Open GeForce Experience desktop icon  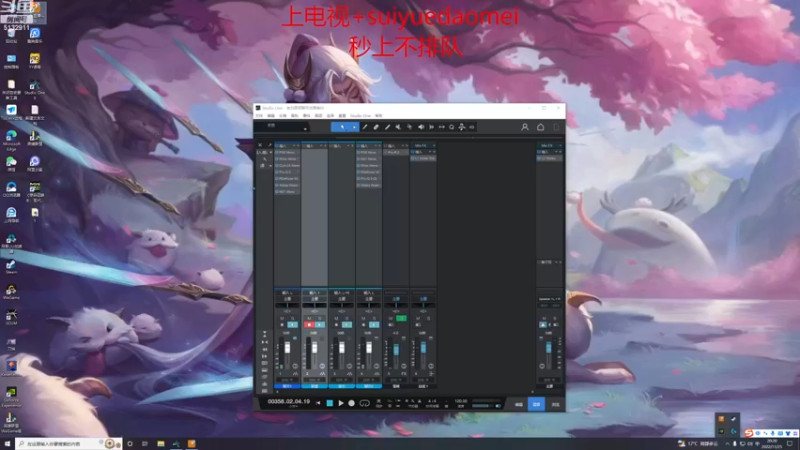pos(11,397)
